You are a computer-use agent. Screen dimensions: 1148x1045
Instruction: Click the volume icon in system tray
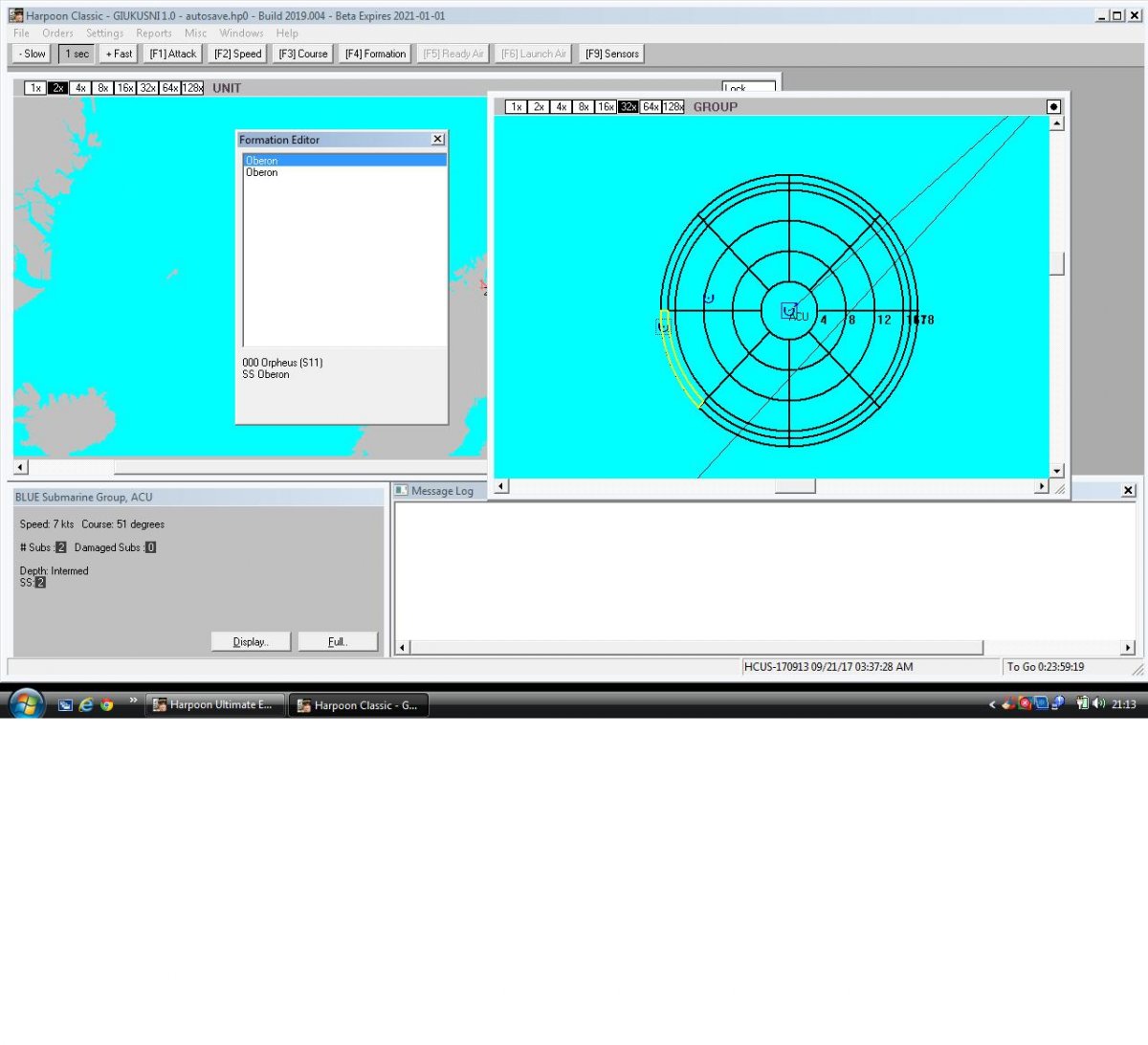[1097, 703]
